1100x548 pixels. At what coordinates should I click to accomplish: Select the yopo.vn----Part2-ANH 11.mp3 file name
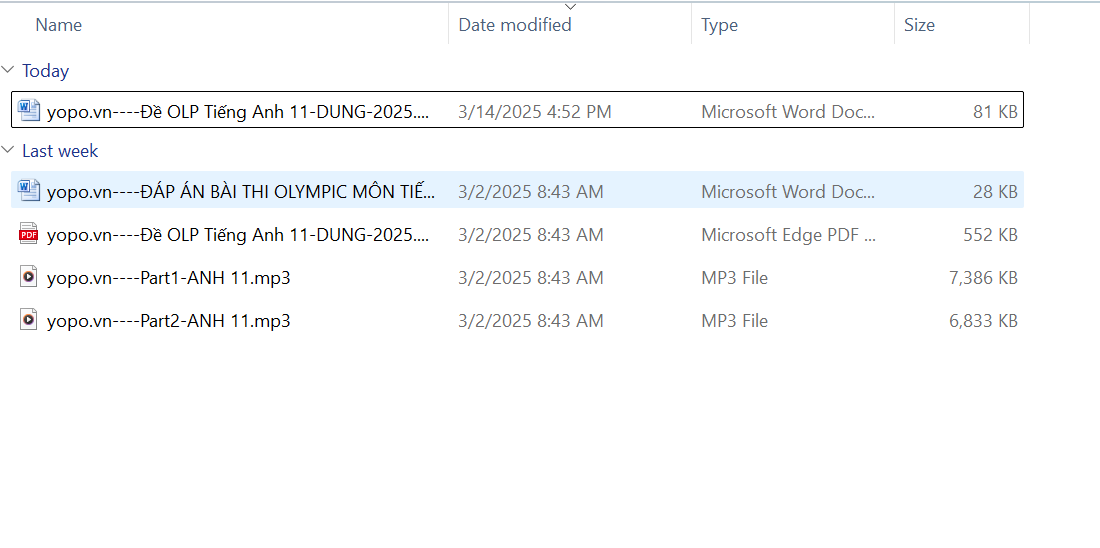coord(168,321)
